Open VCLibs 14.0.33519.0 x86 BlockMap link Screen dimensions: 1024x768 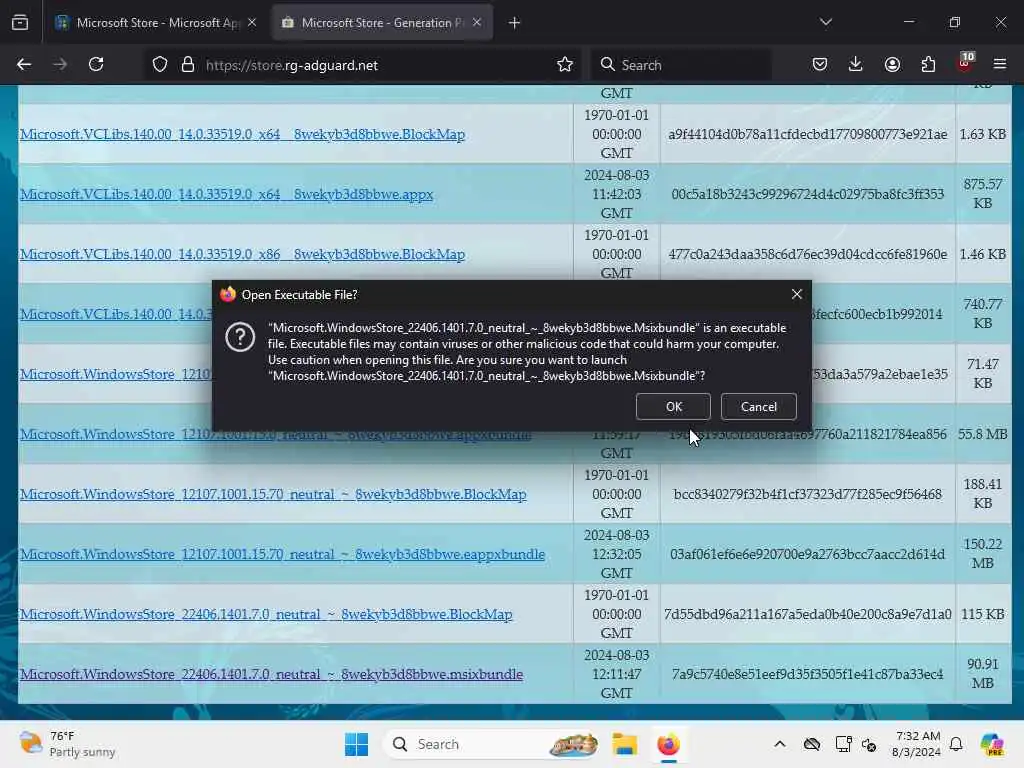(x=242, y=255)
